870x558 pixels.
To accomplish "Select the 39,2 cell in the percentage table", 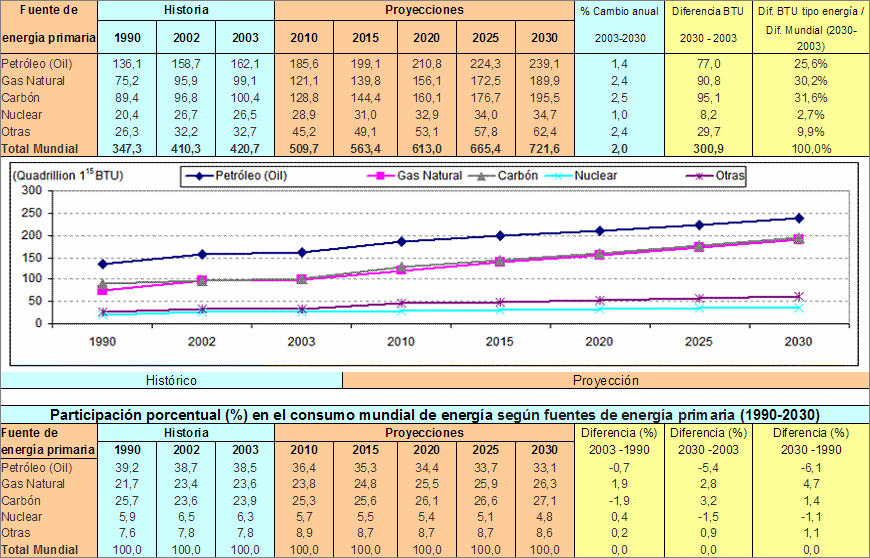I will point(126,467).
